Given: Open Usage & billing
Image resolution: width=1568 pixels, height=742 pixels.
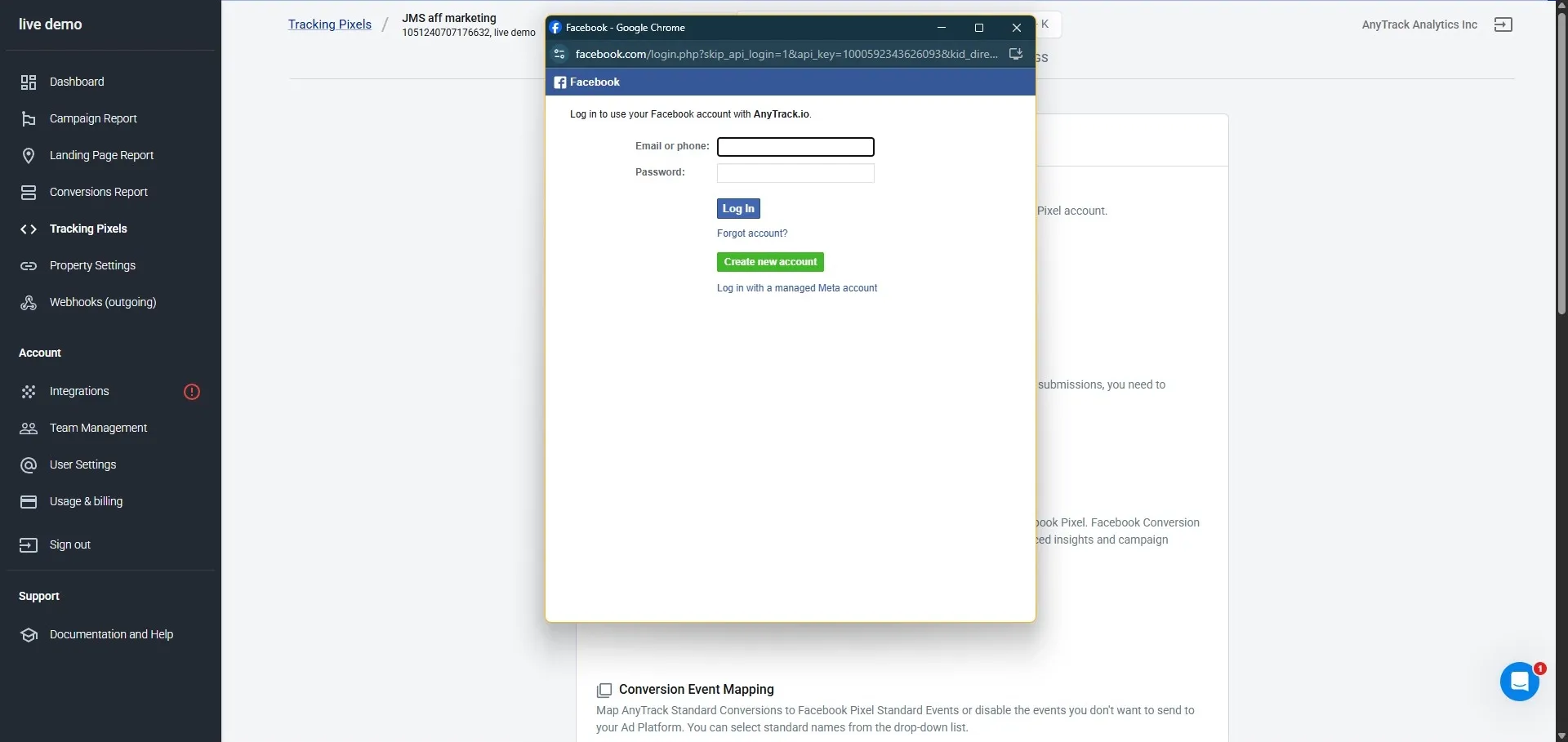Looking at the screenshot, I should pyautogui.click(x=86, y=501).
